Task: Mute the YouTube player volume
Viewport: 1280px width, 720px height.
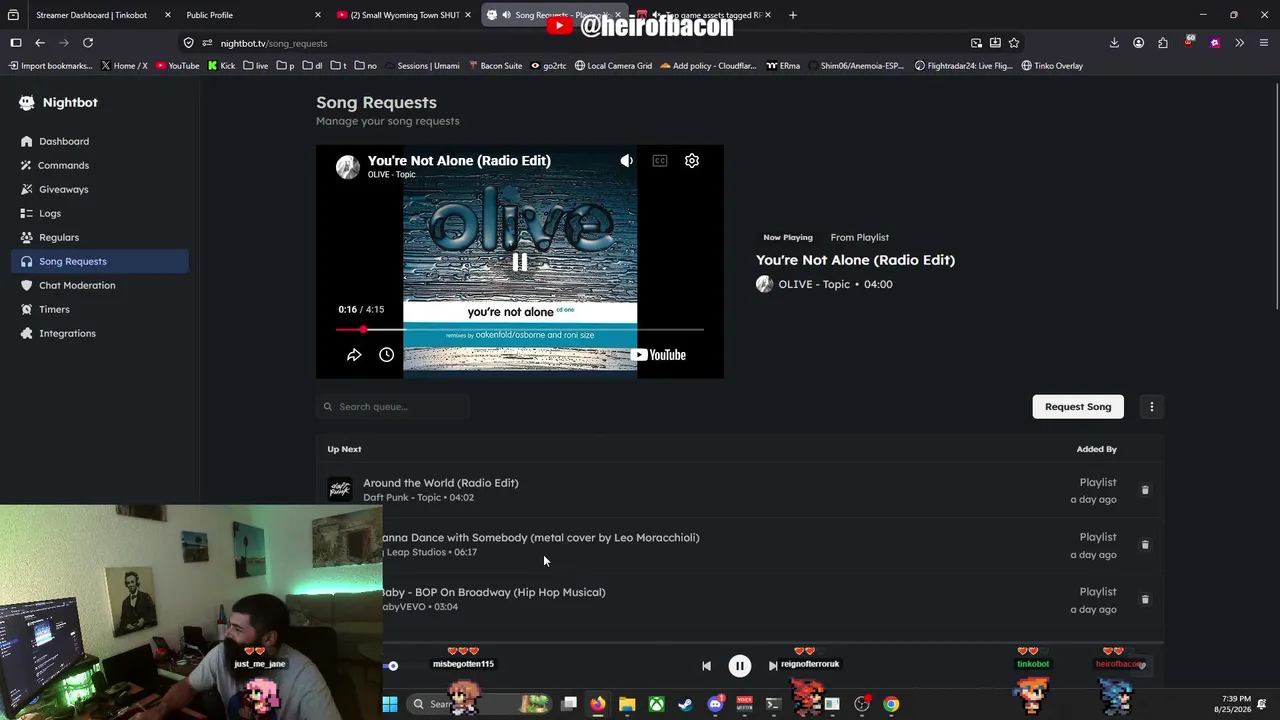Action: click(626, 160)
